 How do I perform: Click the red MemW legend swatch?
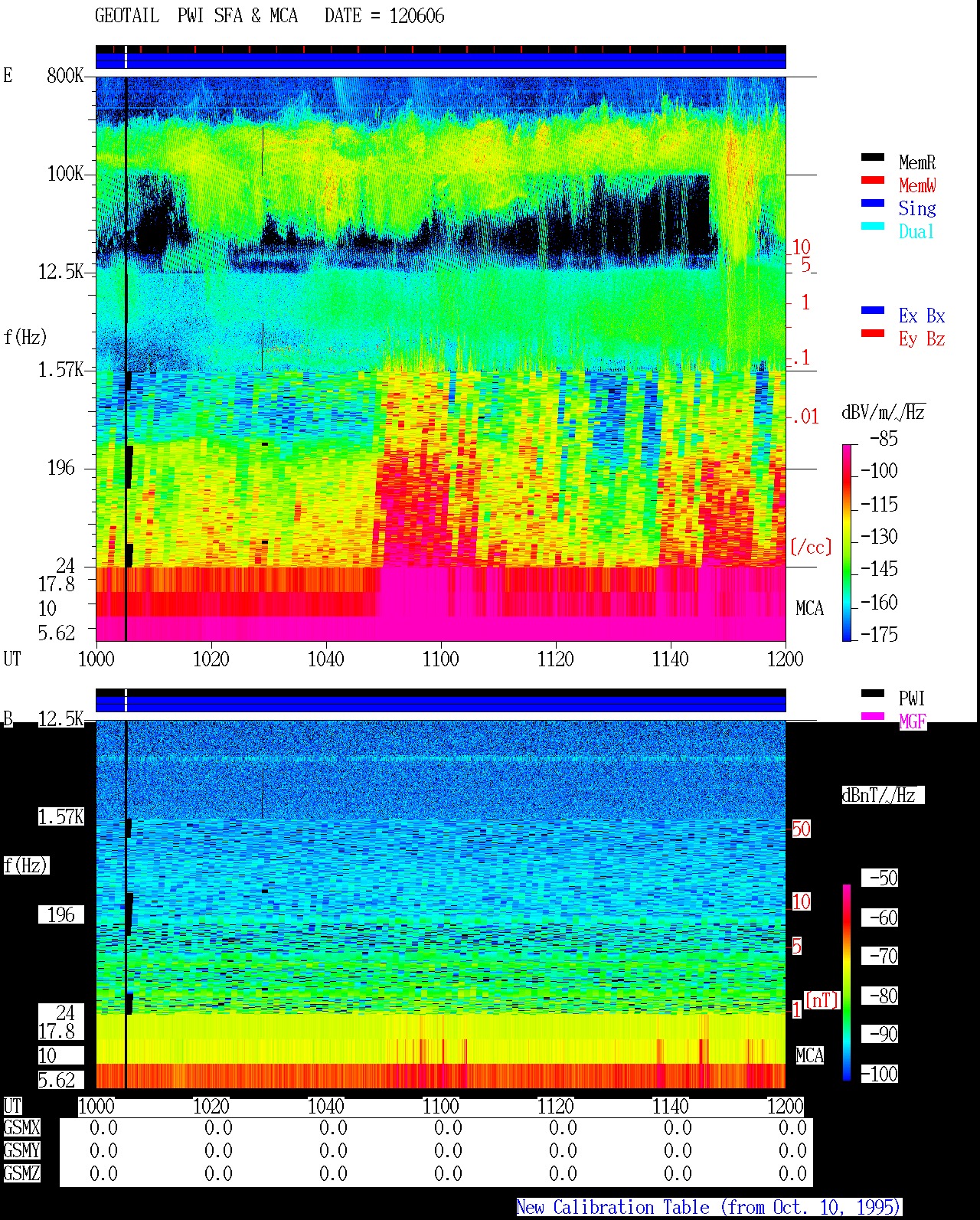coord(873,181)
